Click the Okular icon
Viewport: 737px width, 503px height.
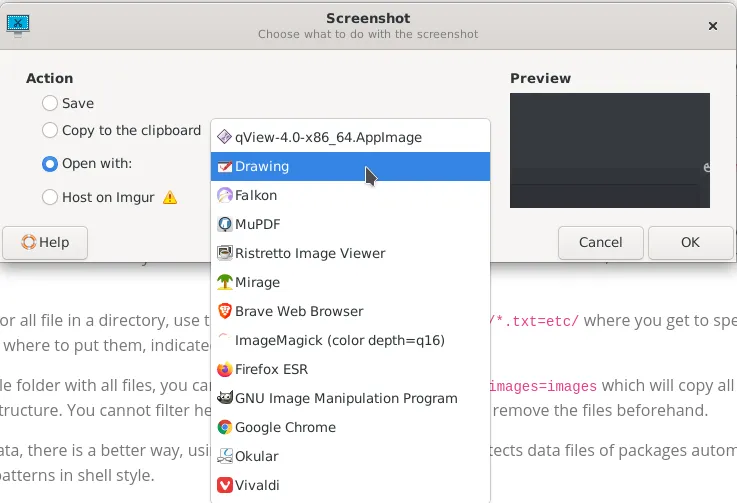tap(224, 456)
